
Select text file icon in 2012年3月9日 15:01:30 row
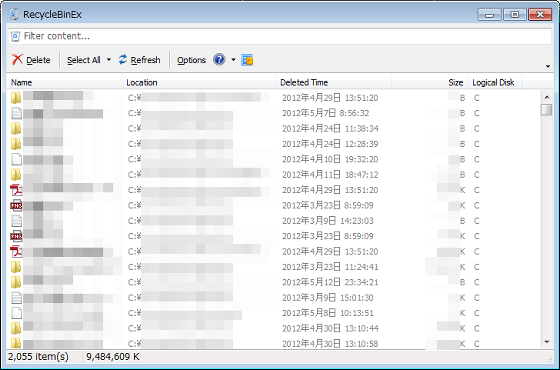coord(16,298)
